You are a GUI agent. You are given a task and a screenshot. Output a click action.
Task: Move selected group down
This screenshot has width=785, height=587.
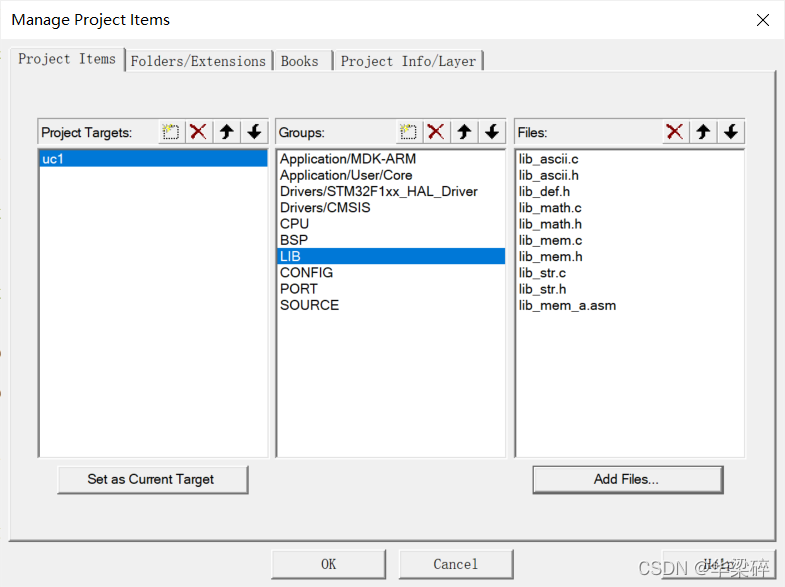pyautogui.click(x=492, y=132)
